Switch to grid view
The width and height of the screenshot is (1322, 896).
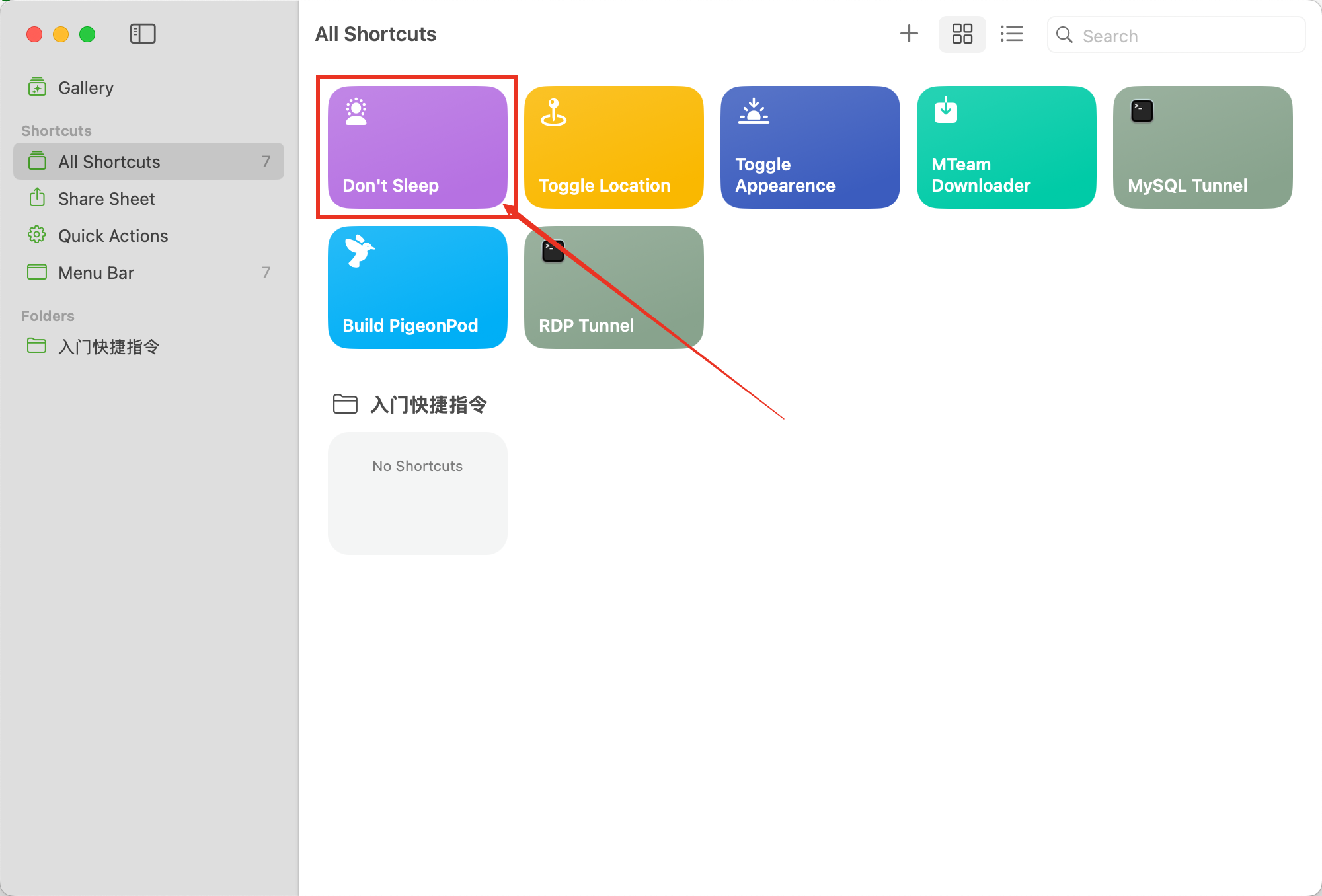pos(962,34)
